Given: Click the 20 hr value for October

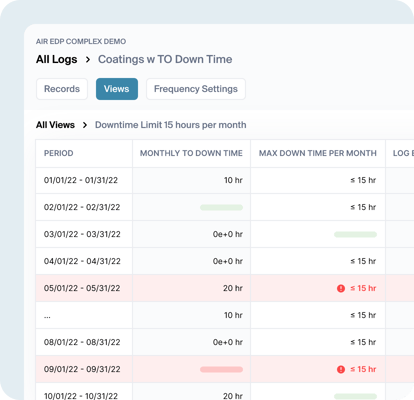Looking at the screenshot, I should pos(233,396).
